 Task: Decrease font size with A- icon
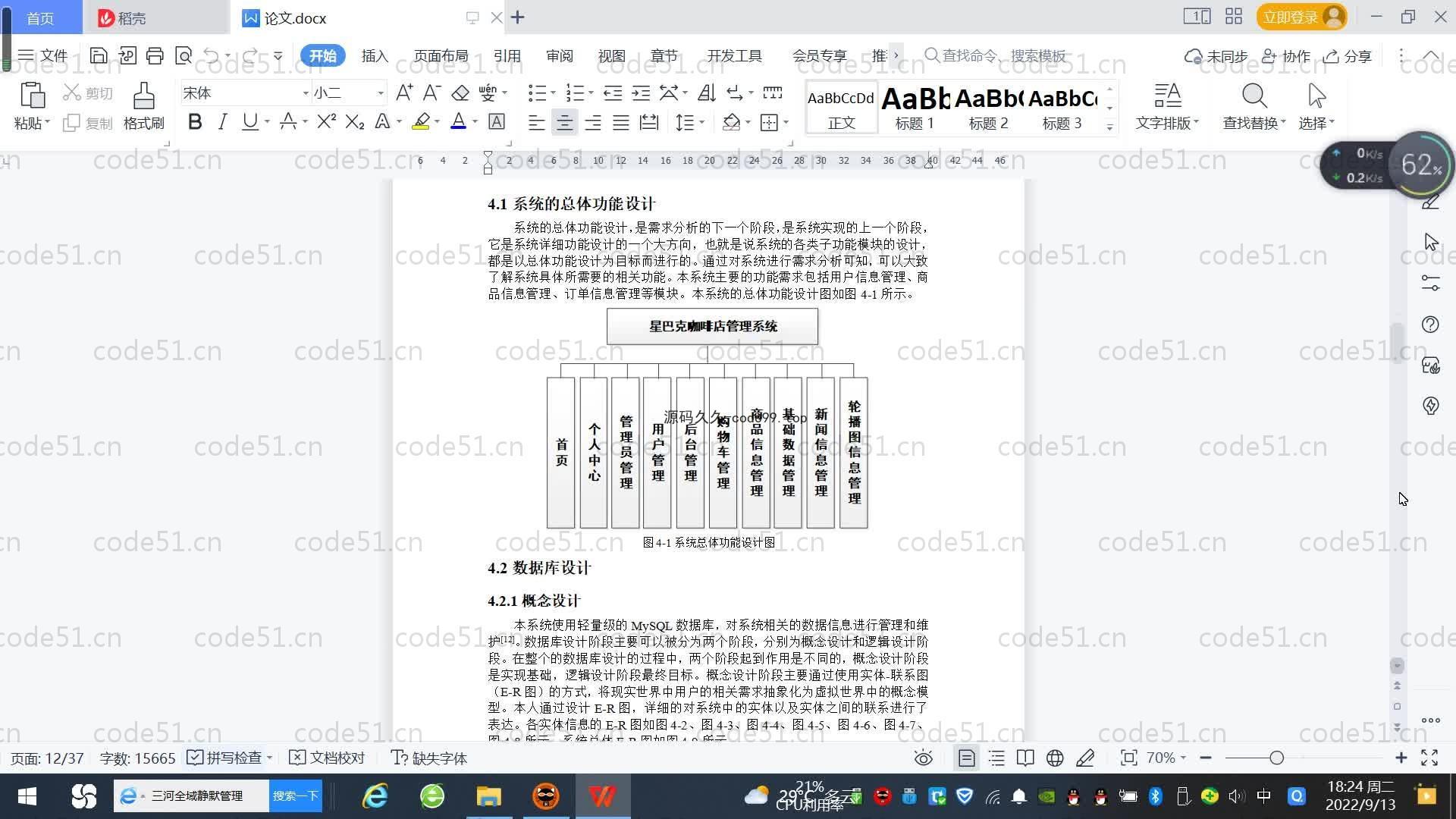[x=431, y=93]
